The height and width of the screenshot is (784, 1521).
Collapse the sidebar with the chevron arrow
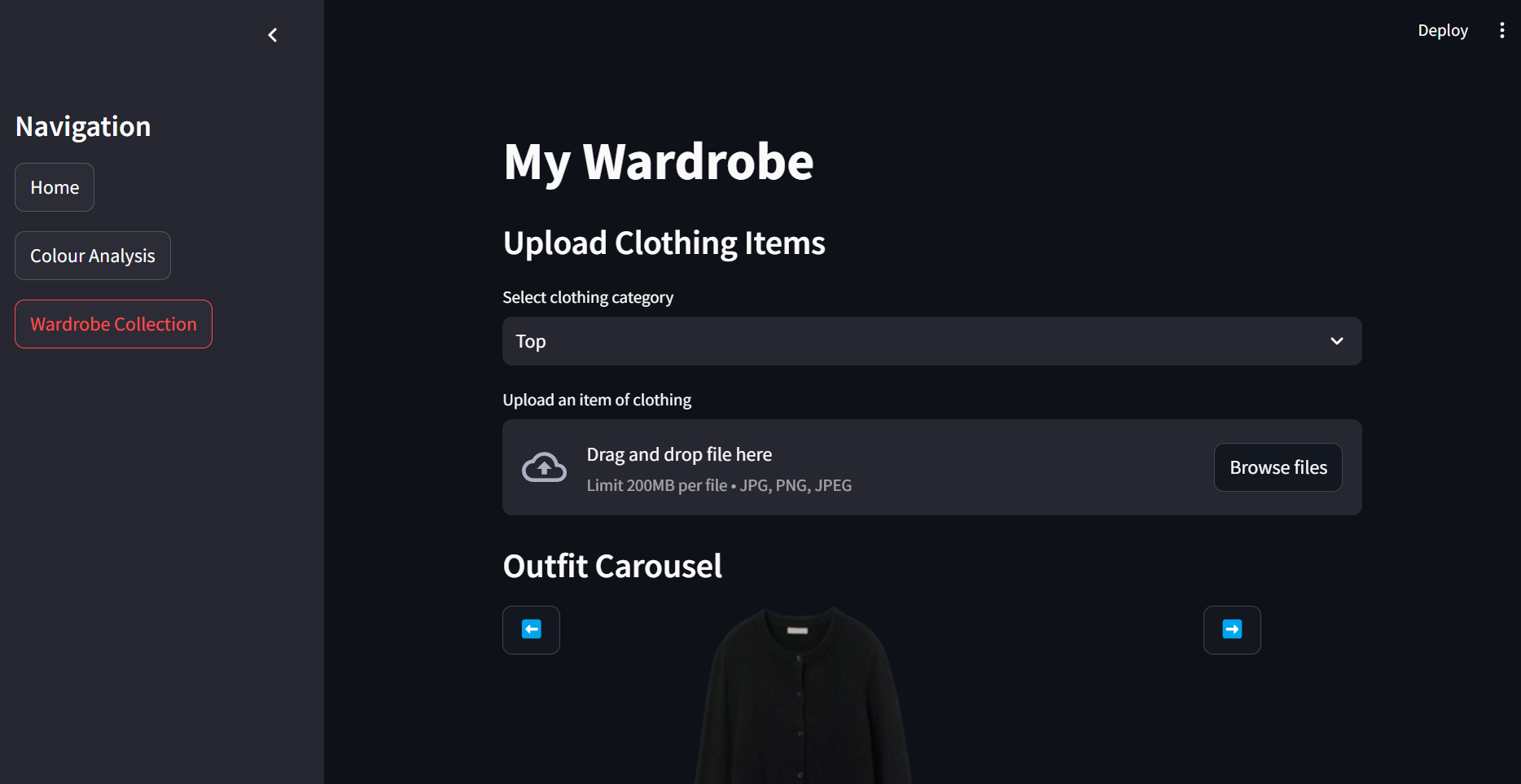273,35
